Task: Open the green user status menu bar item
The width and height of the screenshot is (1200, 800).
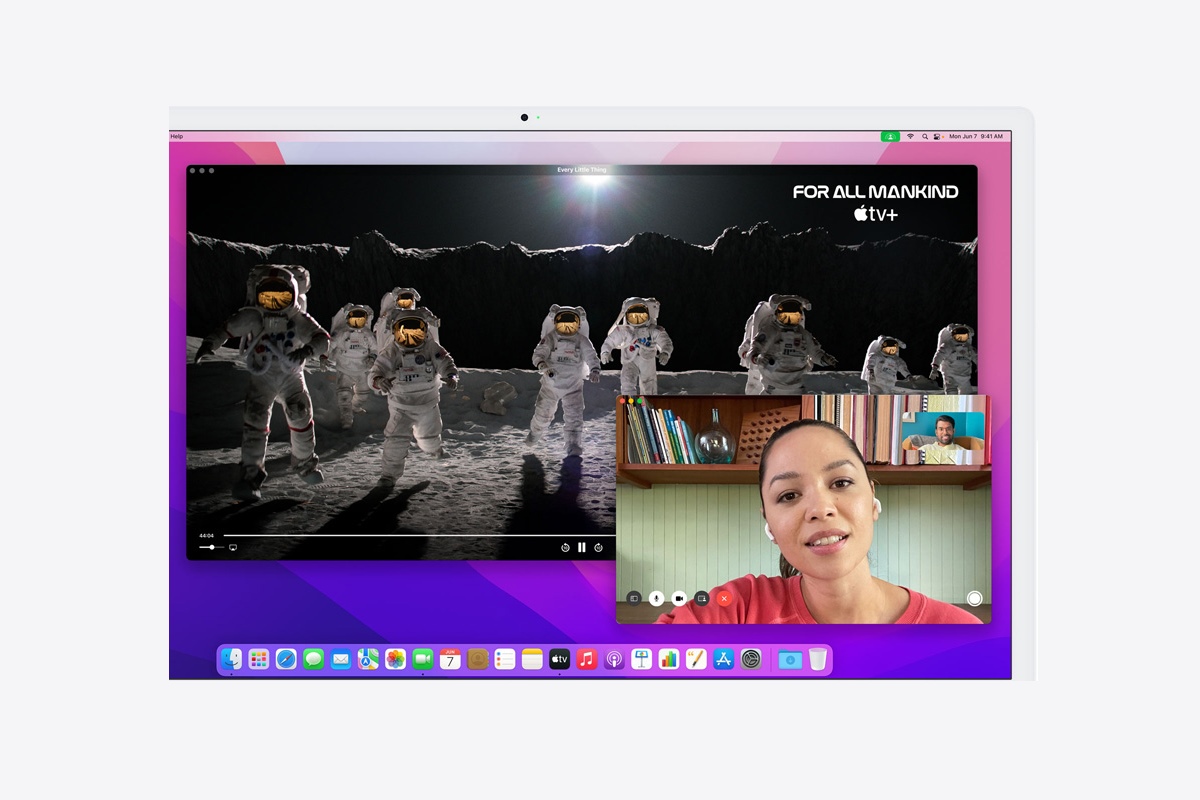Action: click(890, 136)
